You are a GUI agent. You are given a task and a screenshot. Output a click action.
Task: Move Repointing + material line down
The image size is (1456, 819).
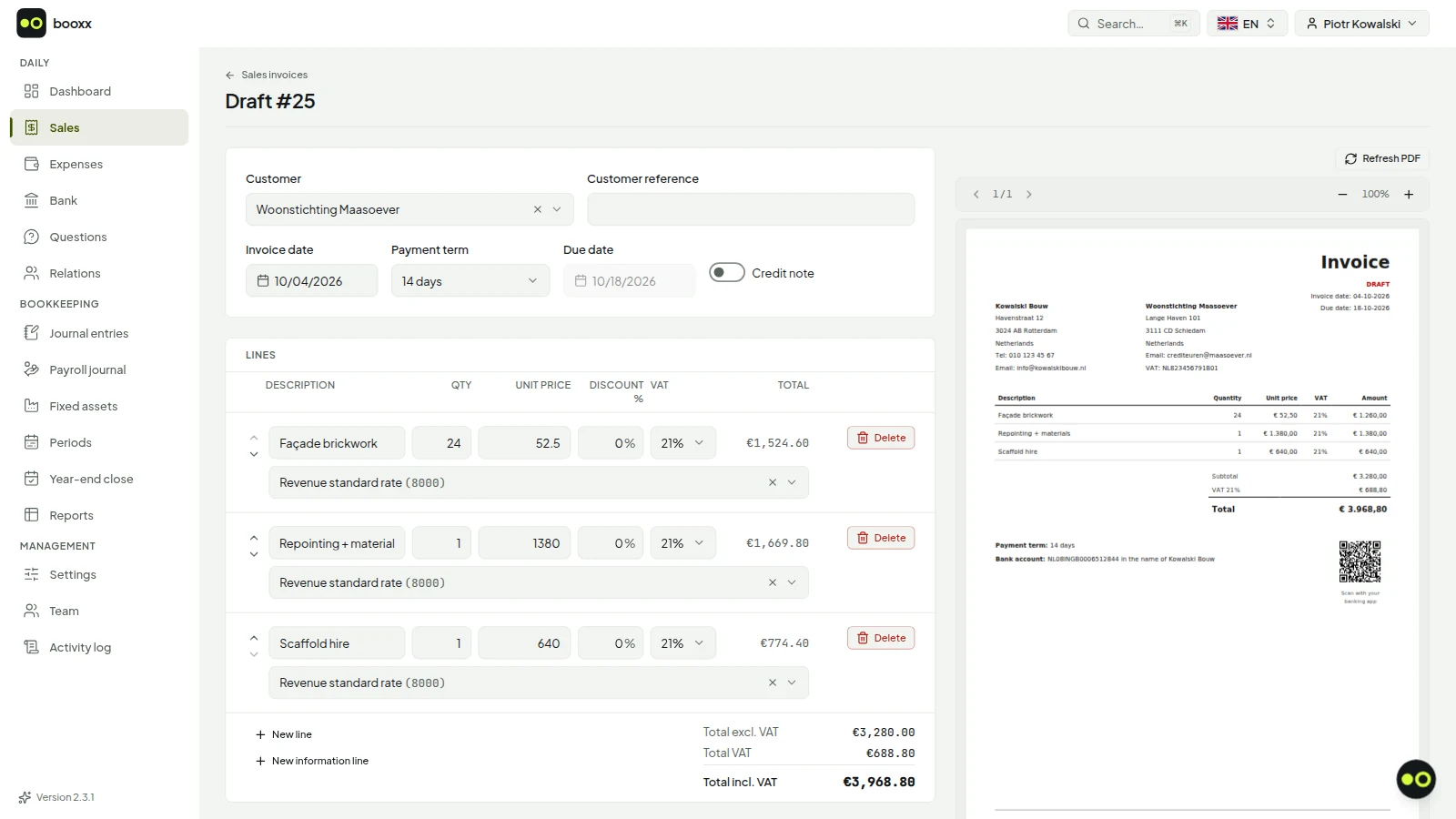(x=254, y=554)
